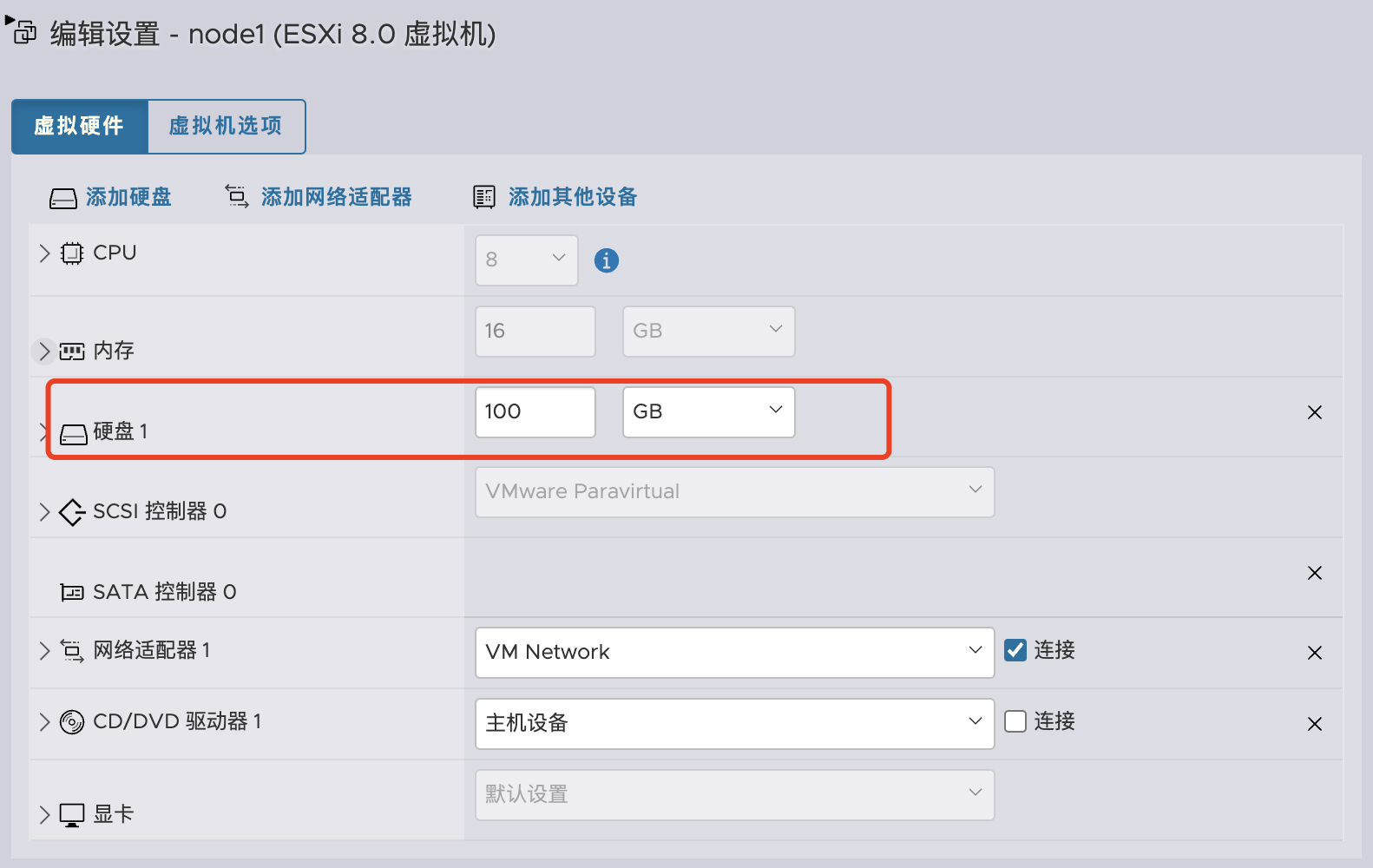Open the CD/DVD 主机设备 dropdown

(x=734, y=723)
